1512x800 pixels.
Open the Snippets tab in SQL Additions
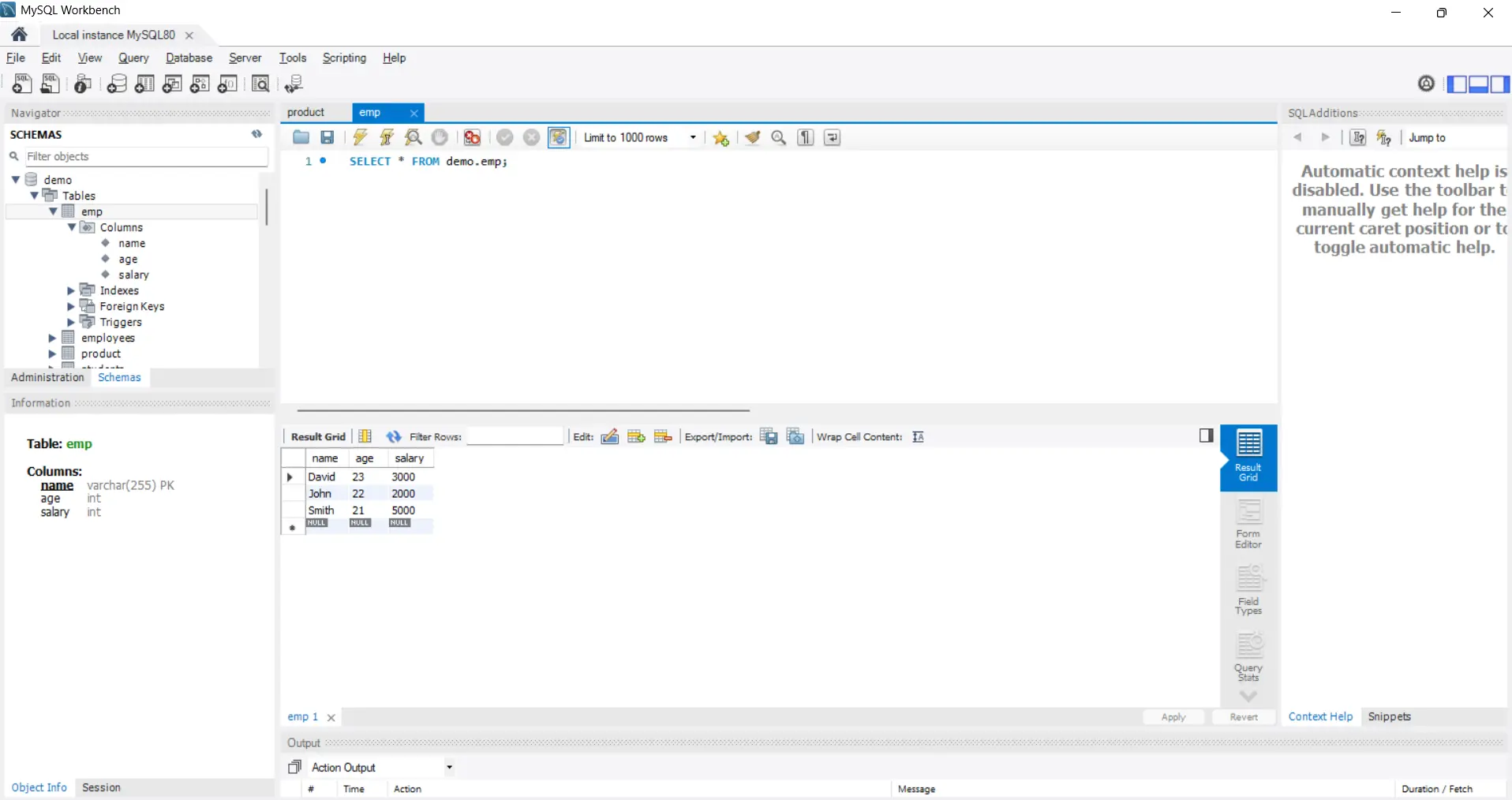tap(1389, 716)
